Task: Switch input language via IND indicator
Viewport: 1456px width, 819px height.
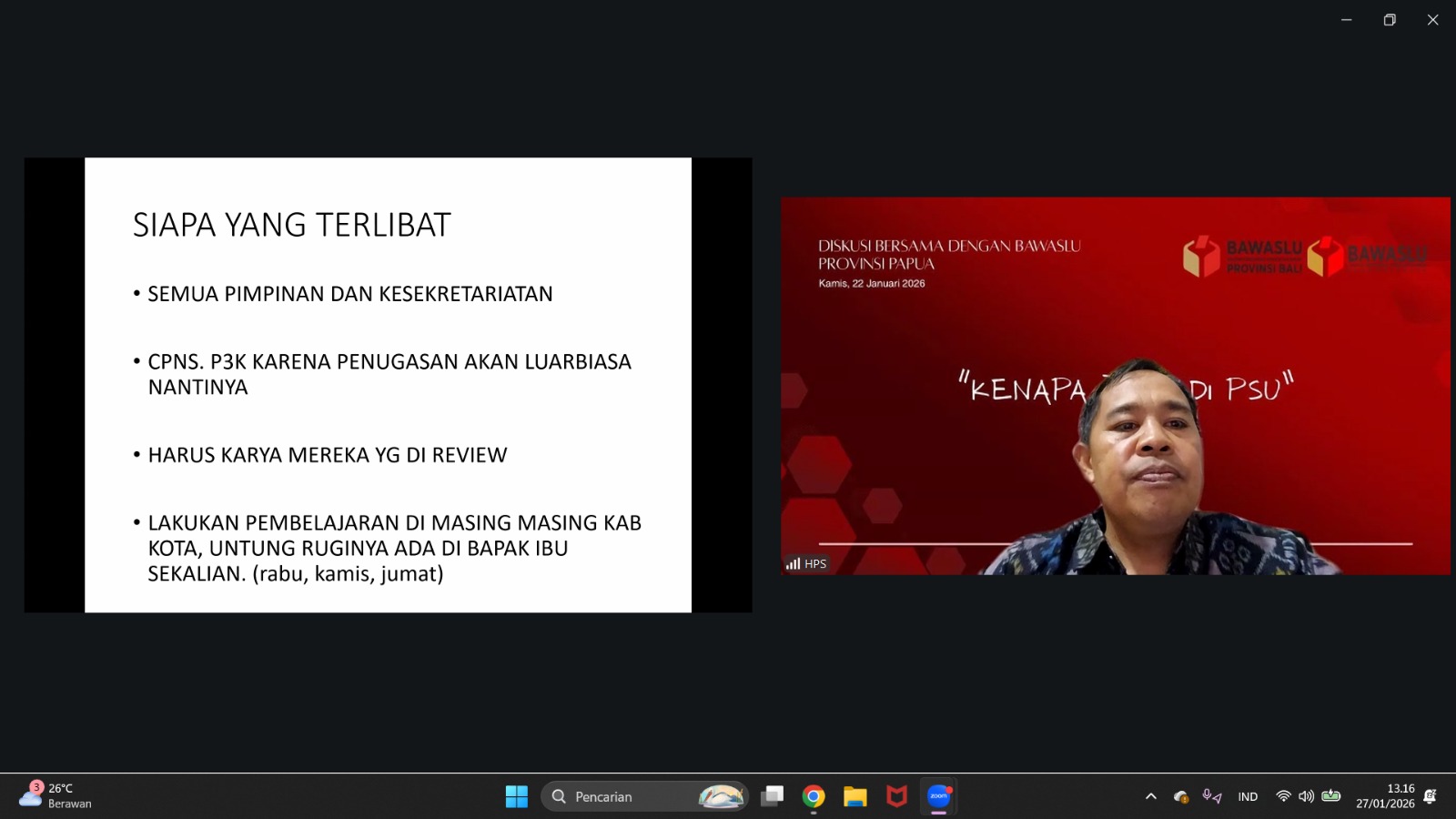Action: click(x=1248, y=796)
